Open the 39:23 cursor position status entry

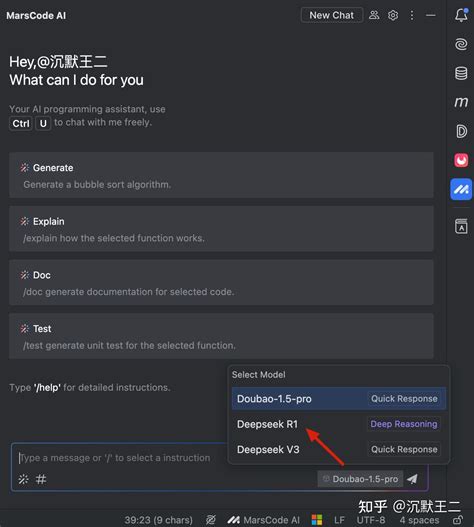pyautogui.click(x=158, y=520)
